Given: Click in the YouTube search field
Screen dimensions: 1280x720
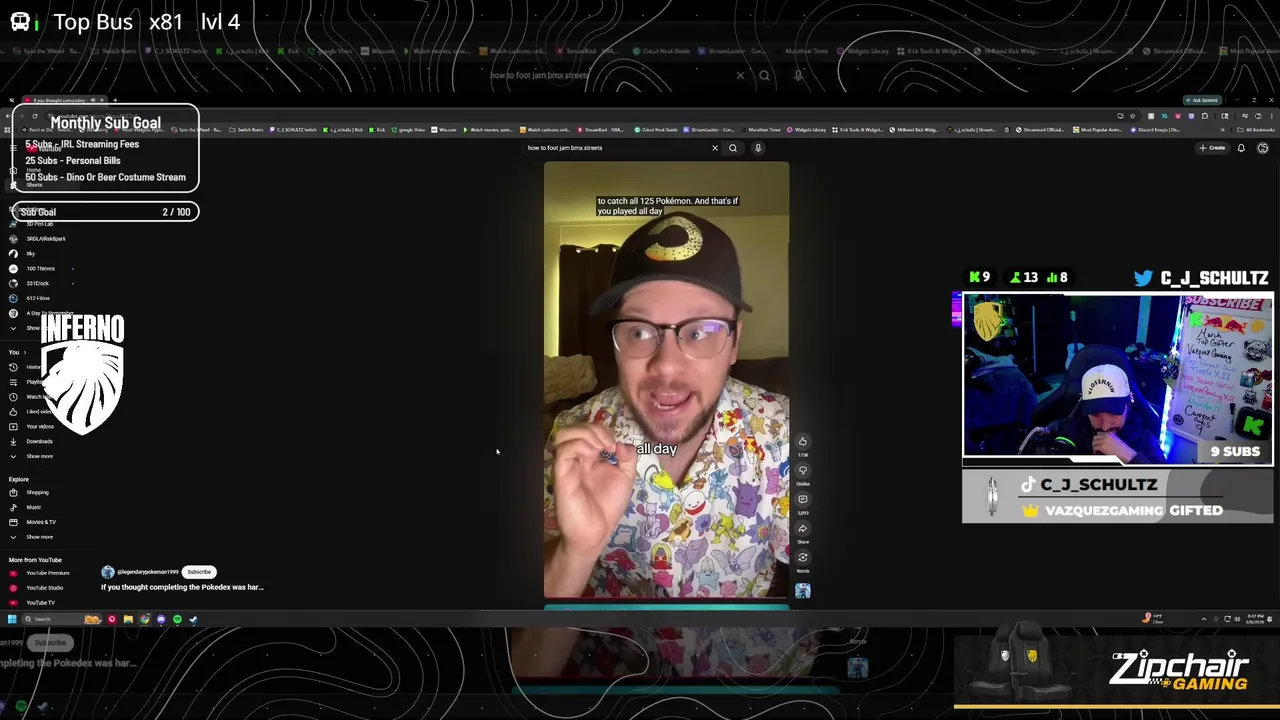Looking at the screenshot, I should click(x=615, y=148).
